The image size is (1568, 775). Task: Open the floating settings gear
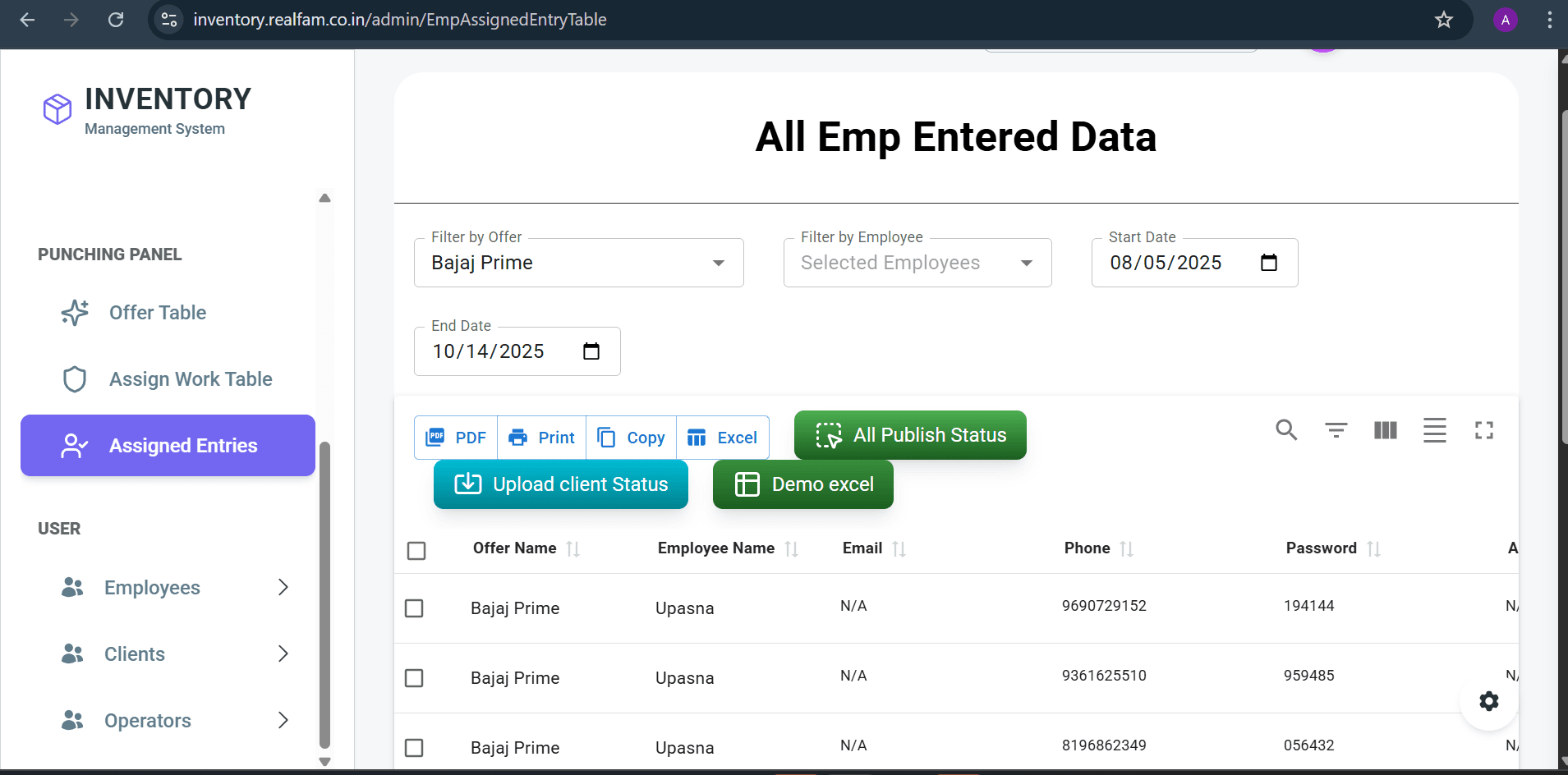point(1489,702)
